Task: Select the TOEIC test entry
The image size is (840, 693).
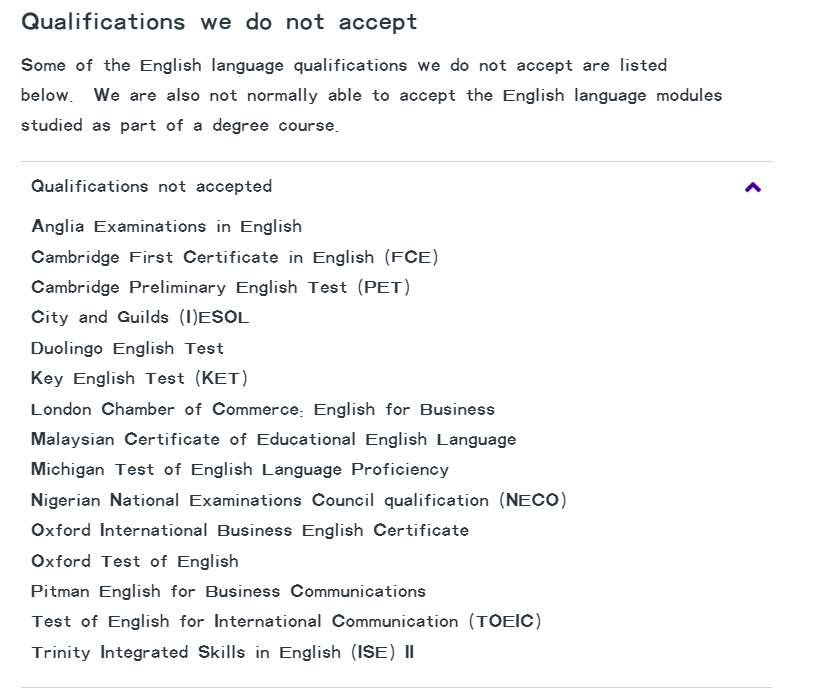Action: (286, 622)
